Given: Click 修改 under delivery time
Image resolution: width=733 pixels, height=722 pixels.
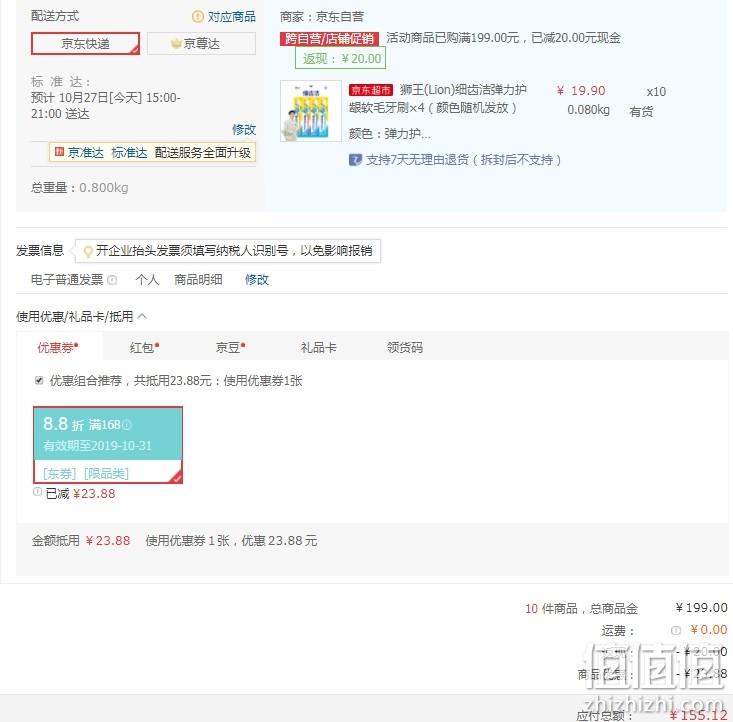Looking at the screenshot, I should click(244, 130).
